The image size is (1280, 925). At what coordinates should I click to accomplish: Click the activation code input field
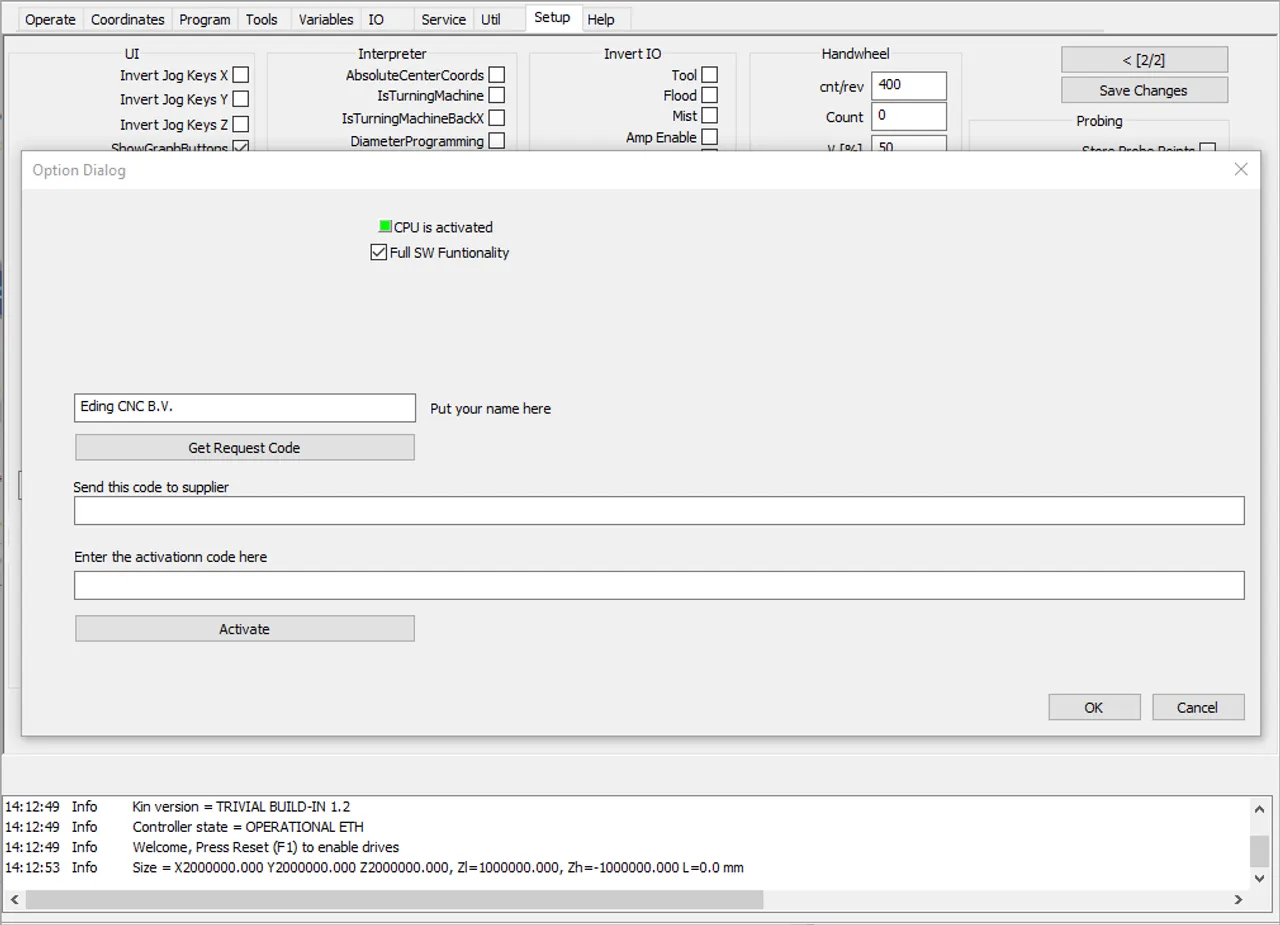(x=658, y=585)
